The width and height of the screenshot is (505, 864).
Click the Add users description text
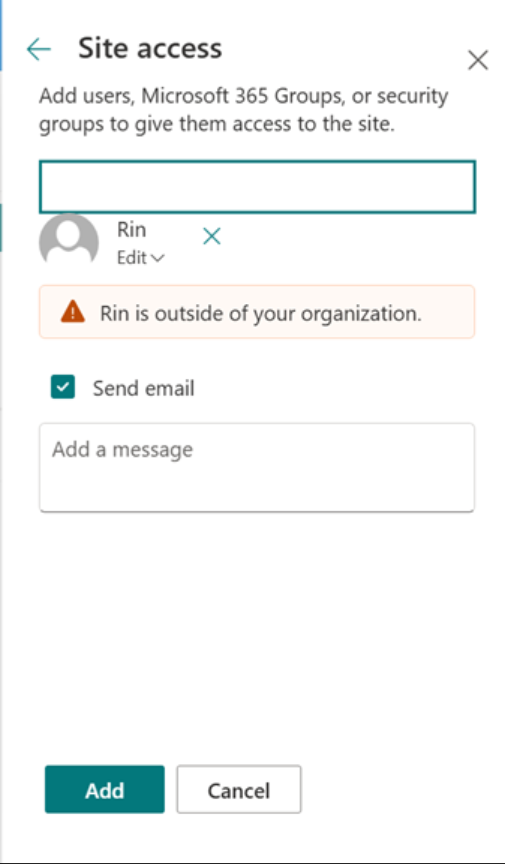[243, 110]
